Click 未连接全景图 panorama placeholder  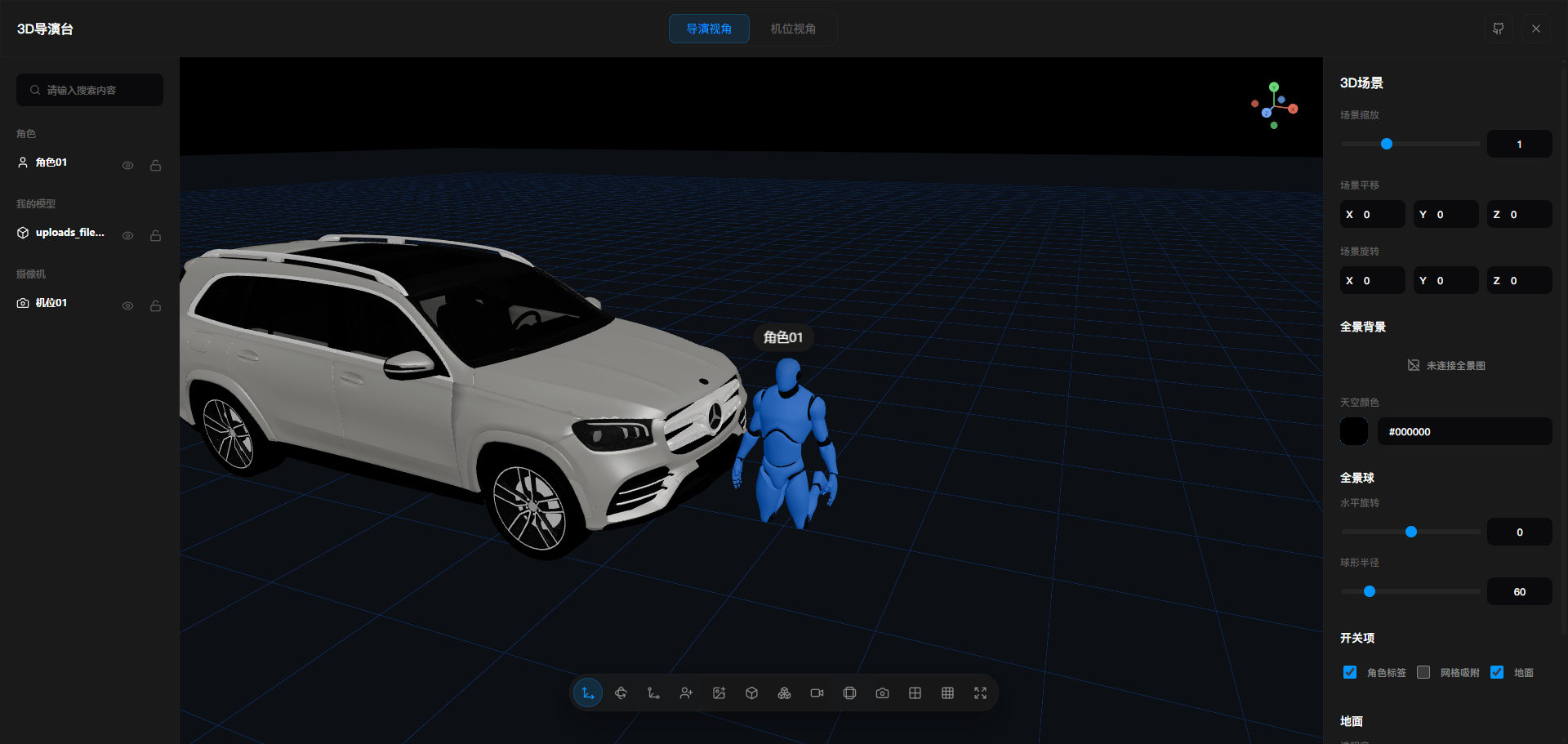(1446, 365)
